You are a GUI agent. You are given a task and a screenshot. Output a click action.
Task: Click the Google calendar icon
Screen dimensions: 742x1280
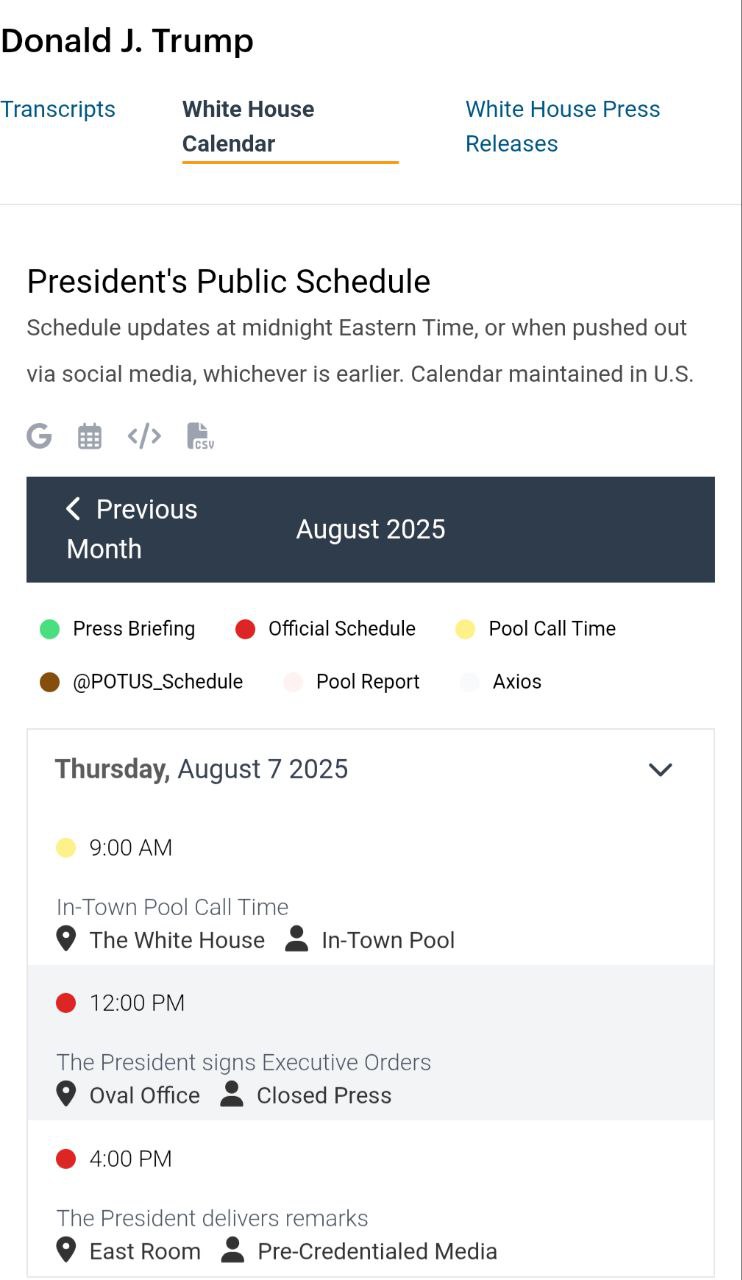pos(39,436)
